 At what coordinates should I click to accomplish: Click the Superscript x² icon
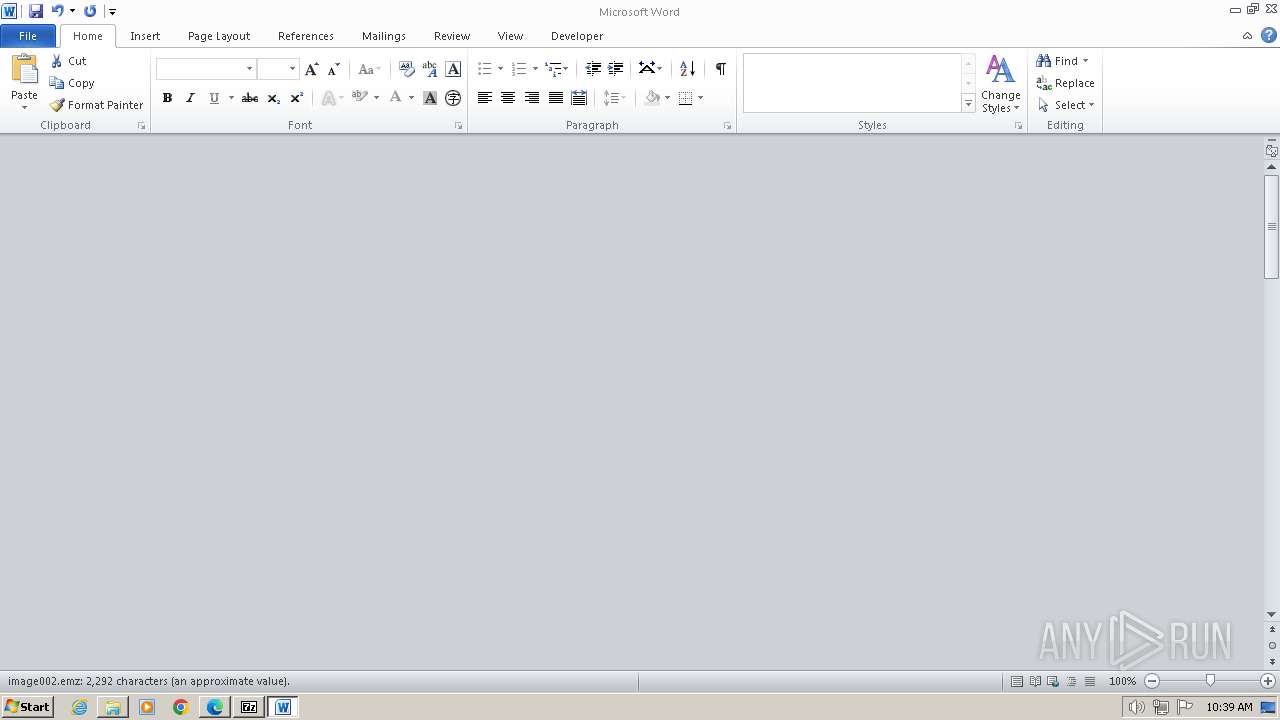click(x=297, y=98)
